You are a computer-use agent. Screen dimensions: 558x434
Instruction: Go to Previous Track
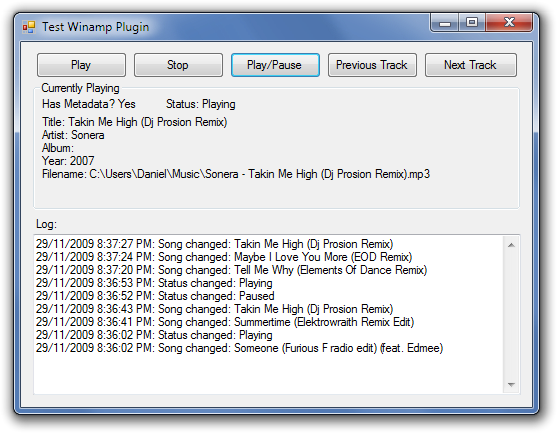372,65
